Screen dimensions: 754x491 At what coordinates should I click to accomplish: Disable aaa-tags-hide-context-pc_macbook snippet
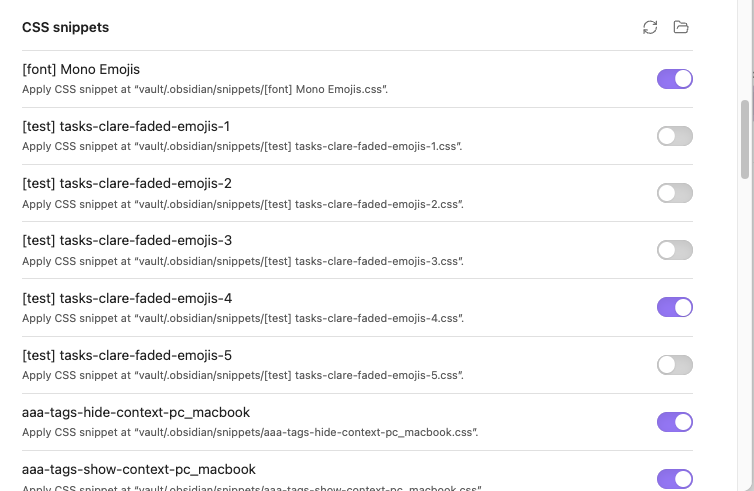675,422
